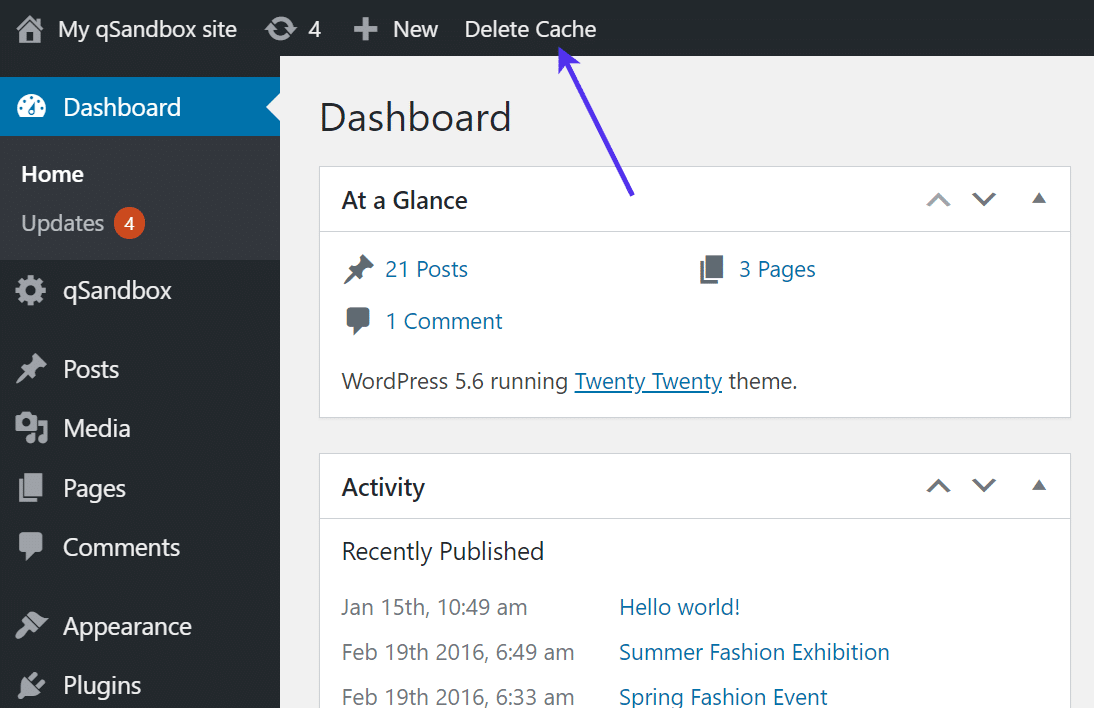Click the up chevron on the Activity widget

(x=938, y=486)
